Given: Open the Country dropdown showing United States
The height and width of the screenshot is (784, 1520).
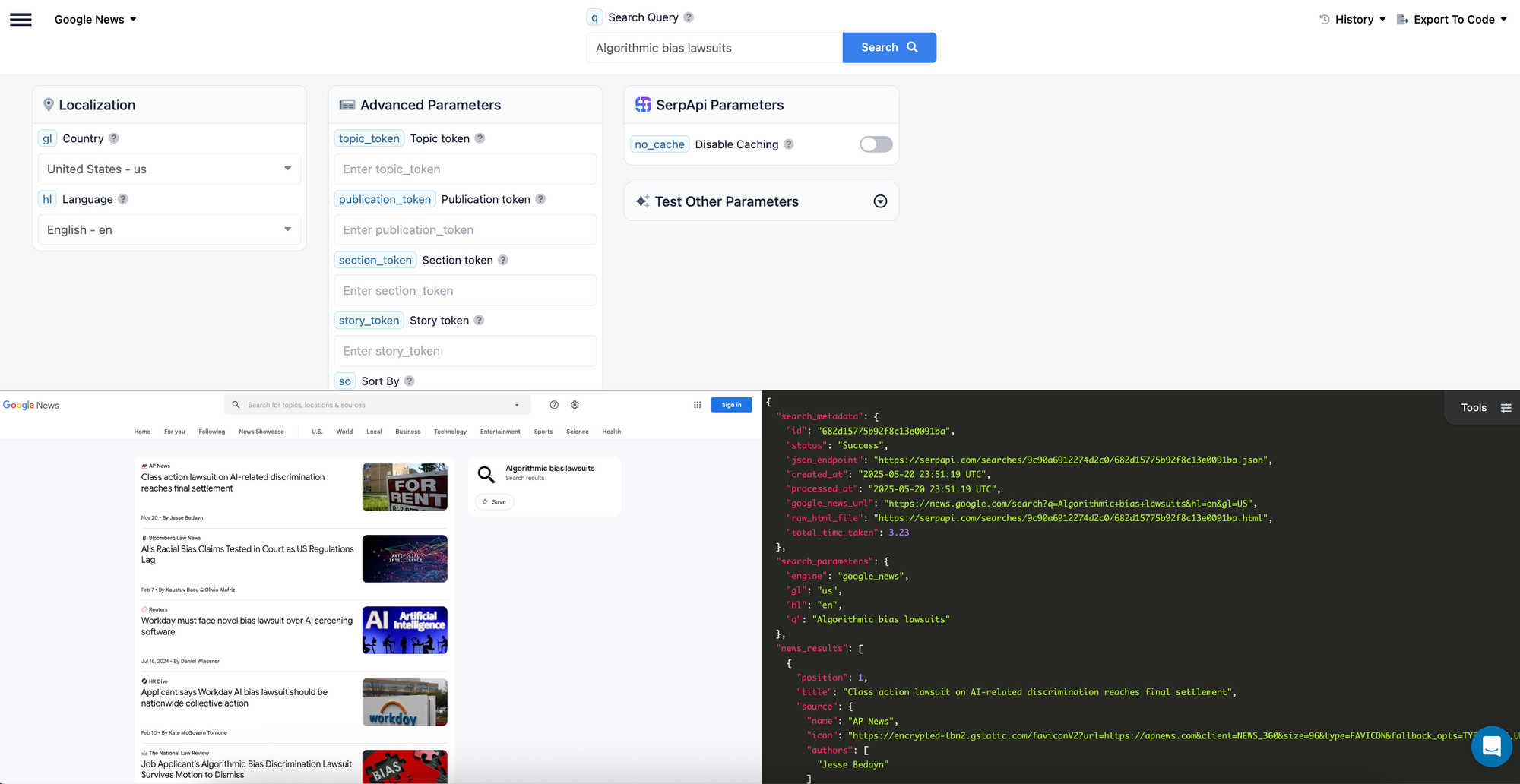Looking at the screenshot, I should tap(169, 169).
